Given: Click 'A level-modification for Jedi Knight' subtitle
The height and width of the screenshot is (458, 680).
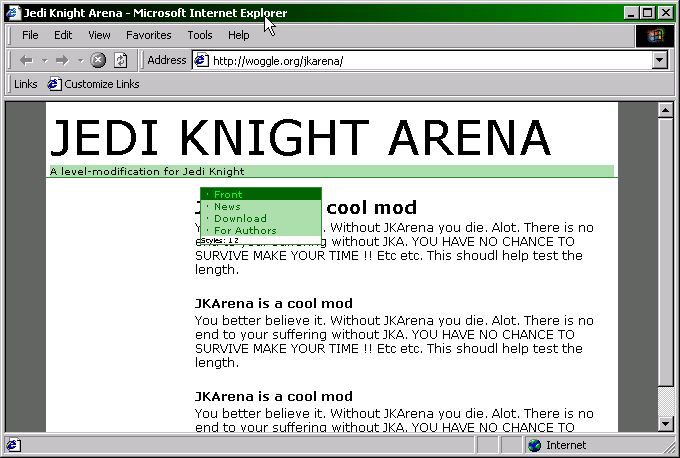Looking at the screenshot, I should click(x=147, y=171).
